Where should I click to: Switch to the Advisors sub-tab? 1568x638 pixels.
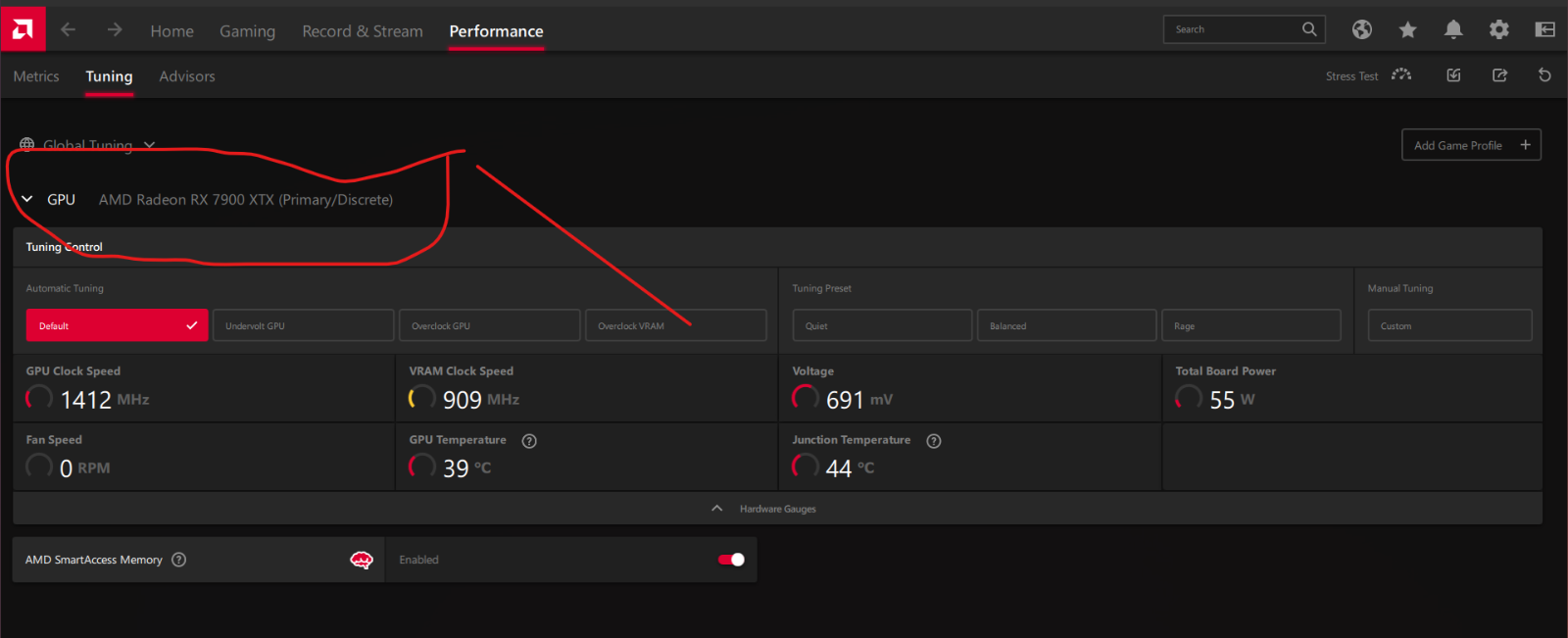pyautogui.click(x=187, y=76)
